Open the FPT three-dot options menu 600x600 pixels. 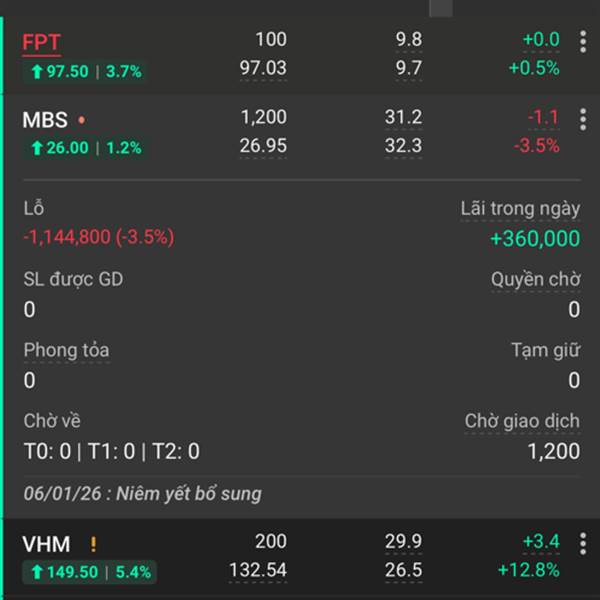click(583, 42)
